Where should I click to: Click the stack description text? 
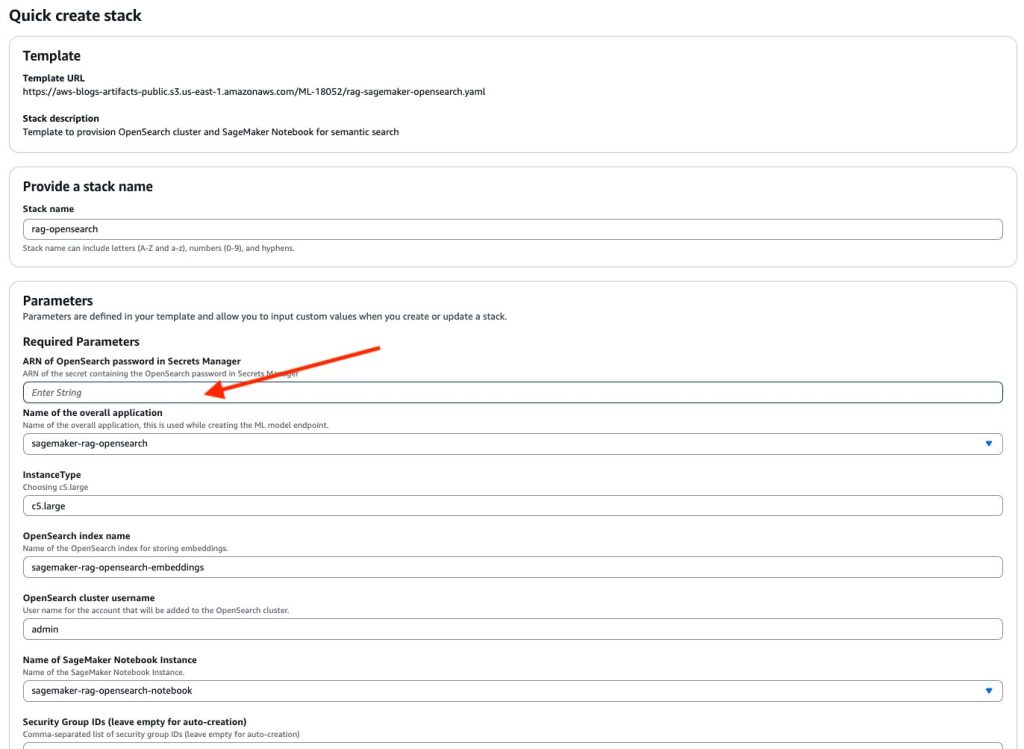[x=210, y=132]
